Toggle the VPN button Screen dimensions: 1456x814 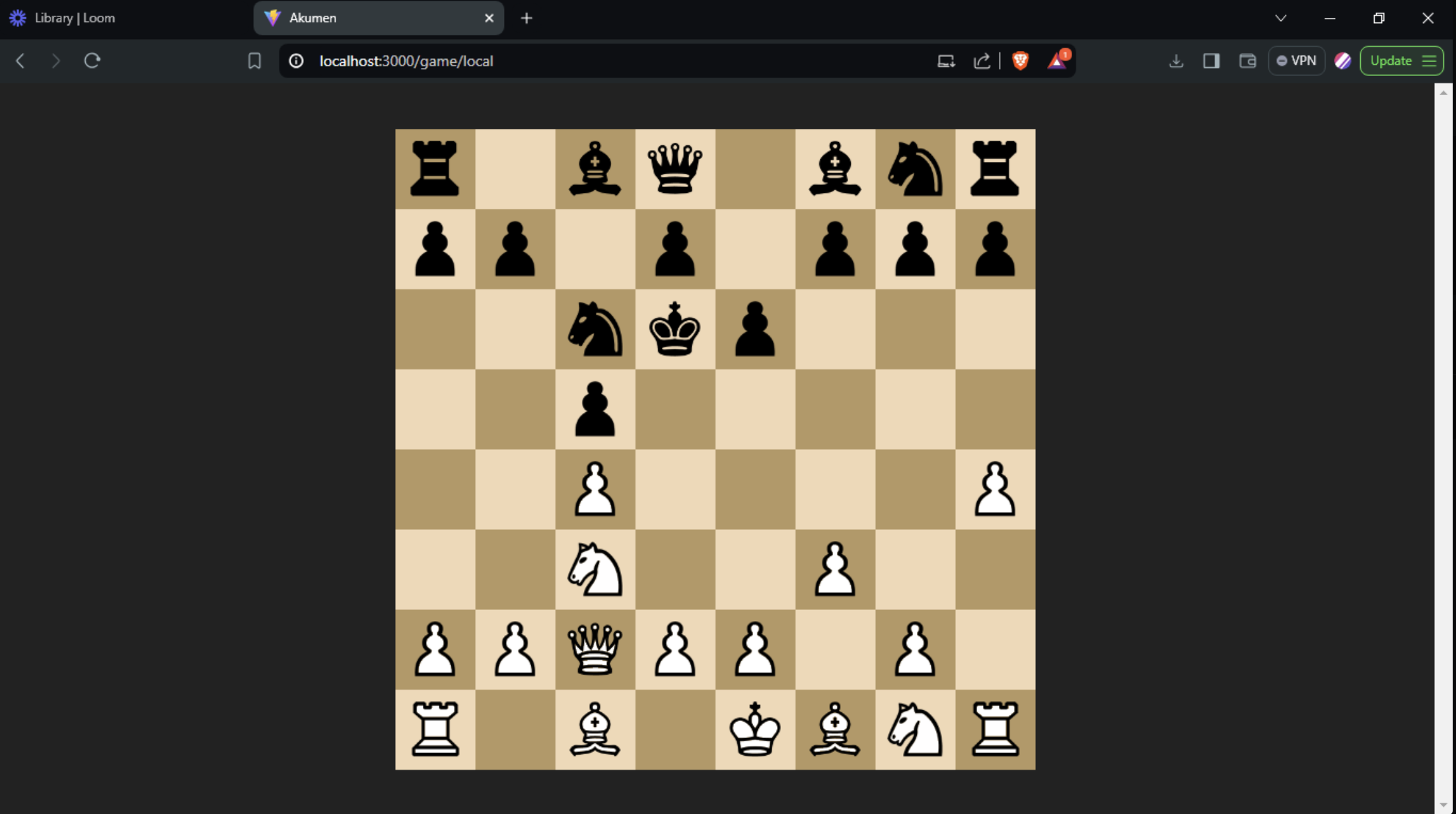pyautogui.click(x=1296, y=61)
